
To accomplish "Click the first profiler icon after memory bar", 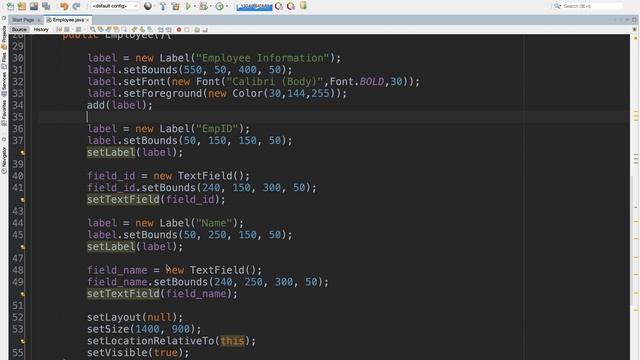I will pyautogui.click(x=279, y=6).
